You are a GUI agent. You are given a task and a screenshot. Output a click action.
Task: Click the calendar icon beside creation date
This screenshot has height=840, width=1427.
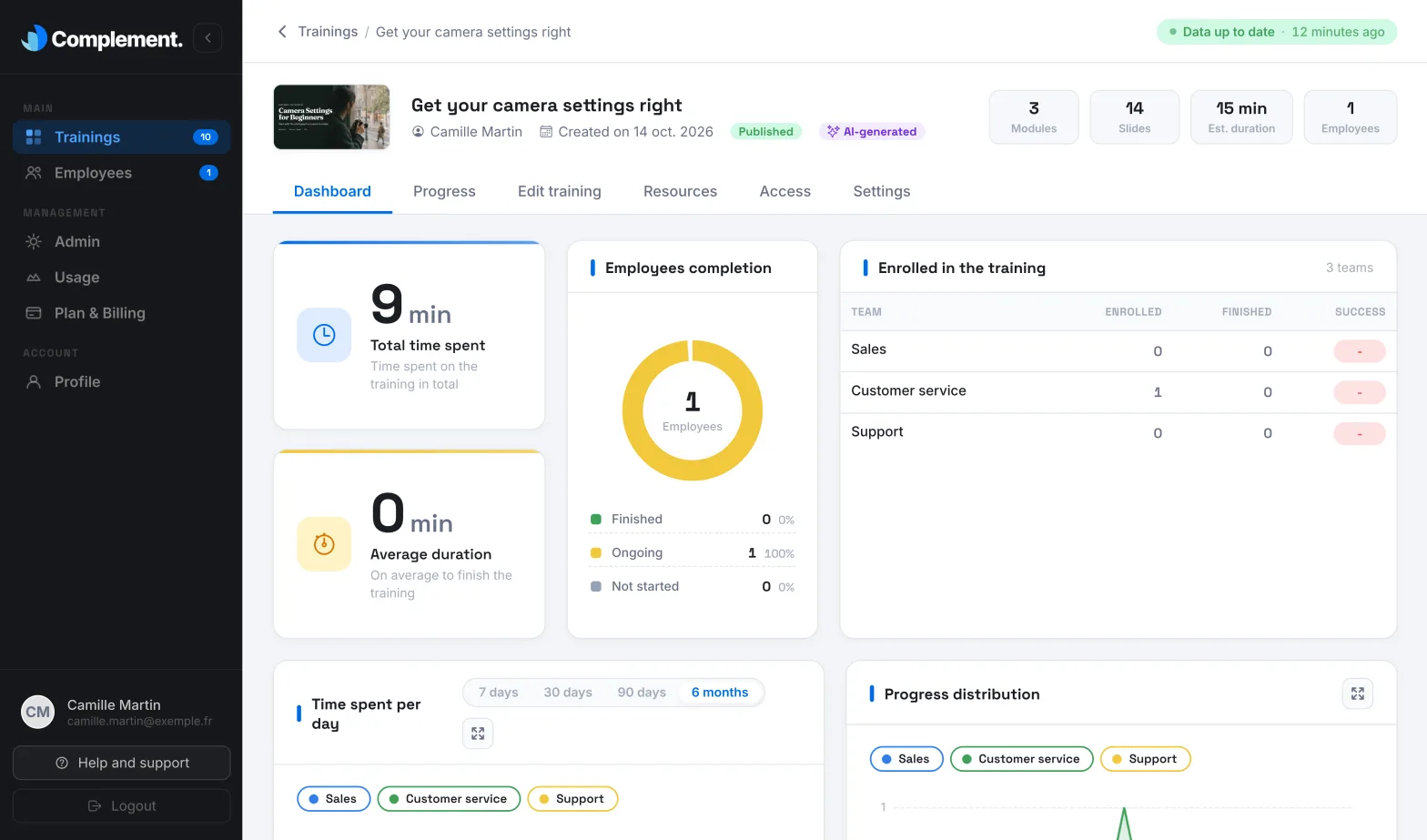(x=546, y=132)
